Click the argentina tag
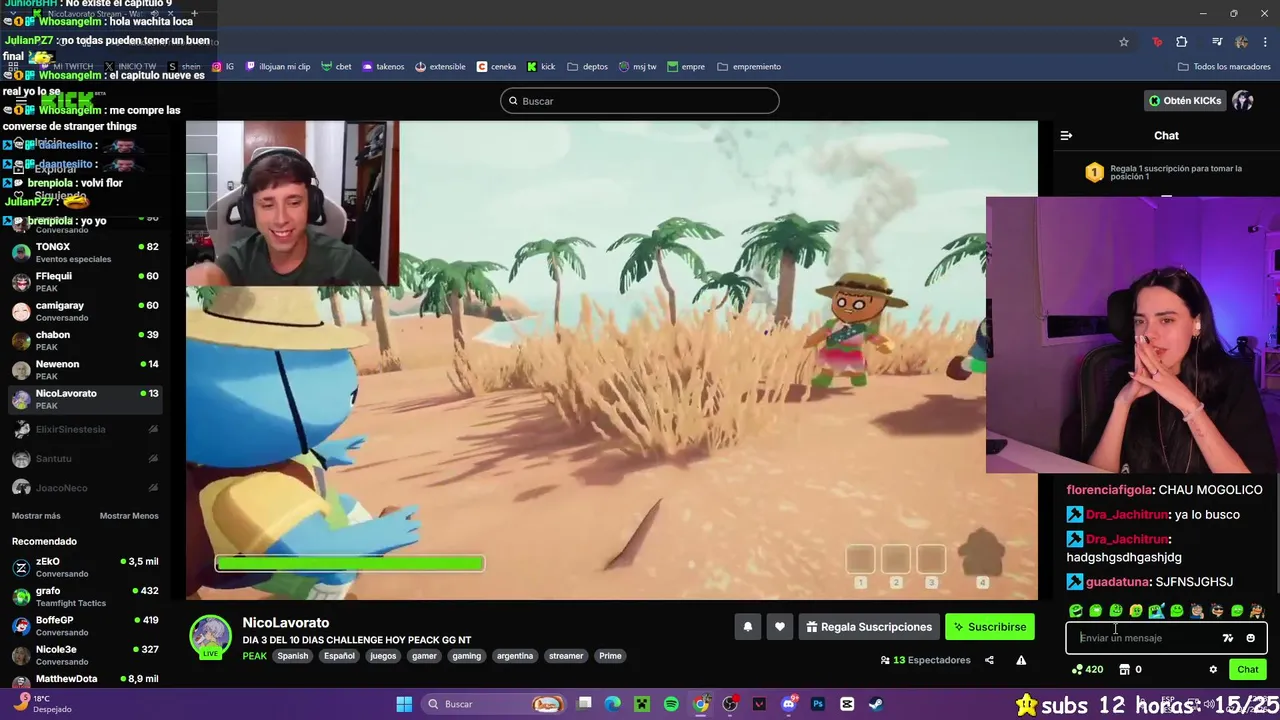The image size is (1280, 720). click(515, 656)
